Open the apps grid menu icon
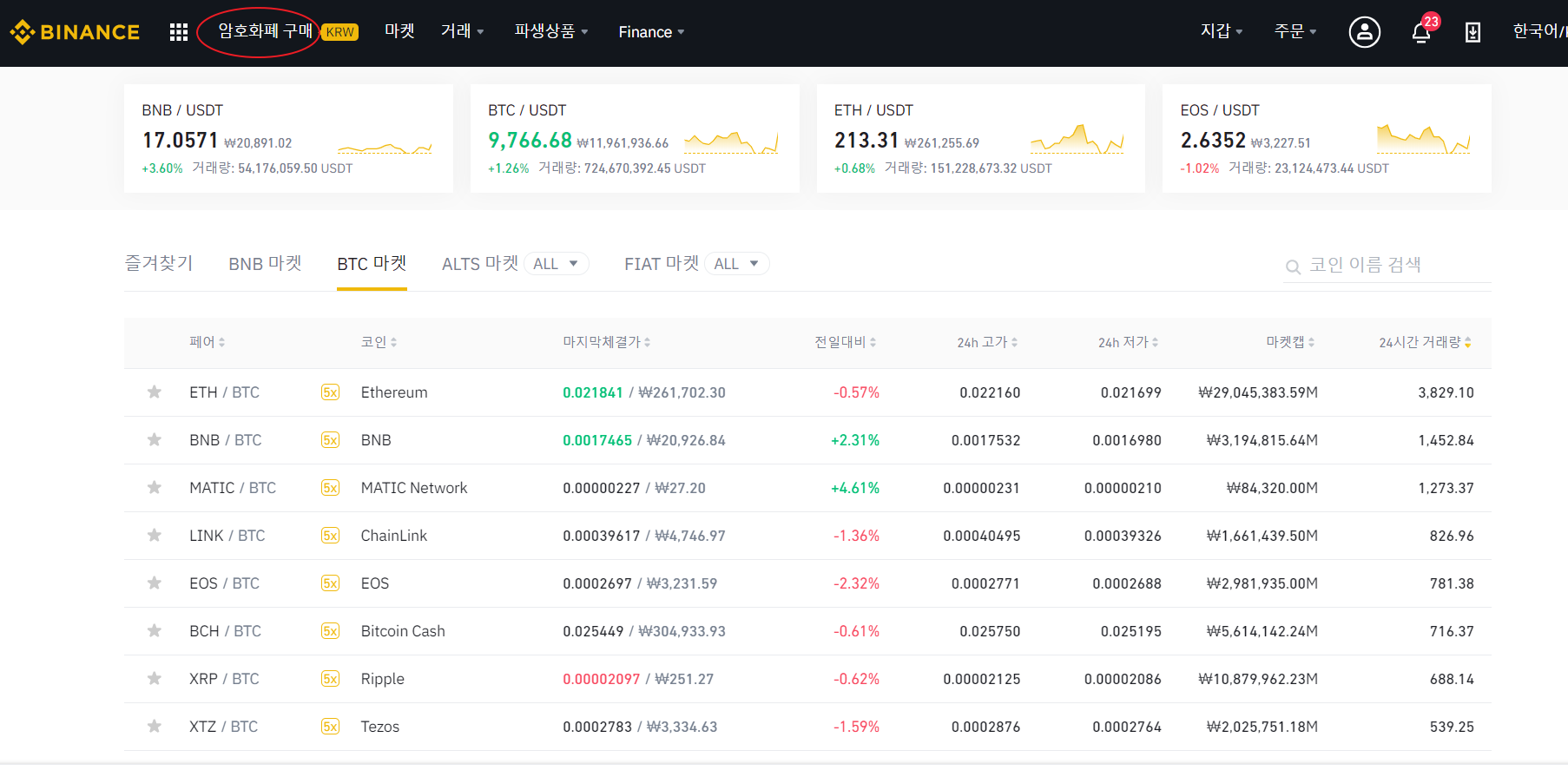This screenshot has width=1568, height=777. pos(179,32)
